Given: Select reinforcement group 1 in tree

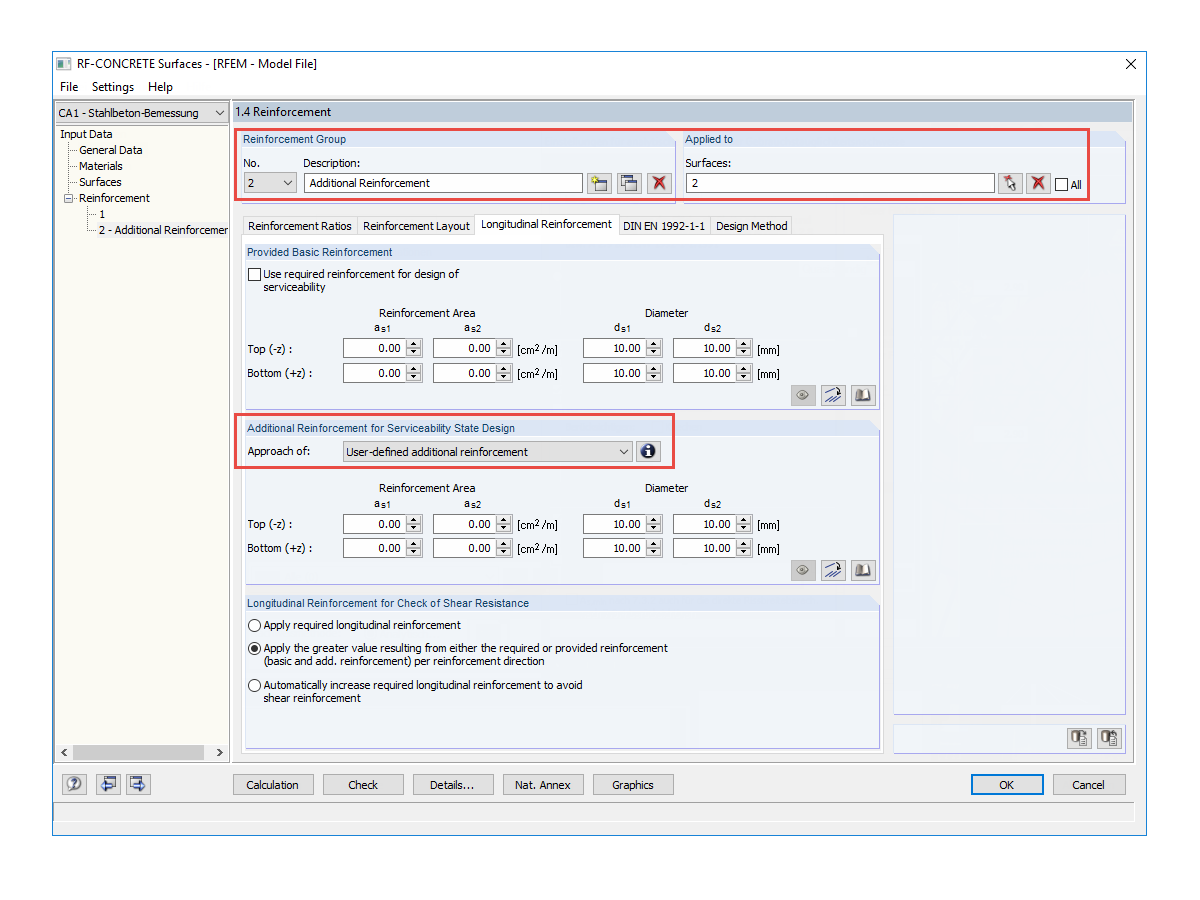Looking at the screenshot, I should pyautogui.click(x=102, y=214).
